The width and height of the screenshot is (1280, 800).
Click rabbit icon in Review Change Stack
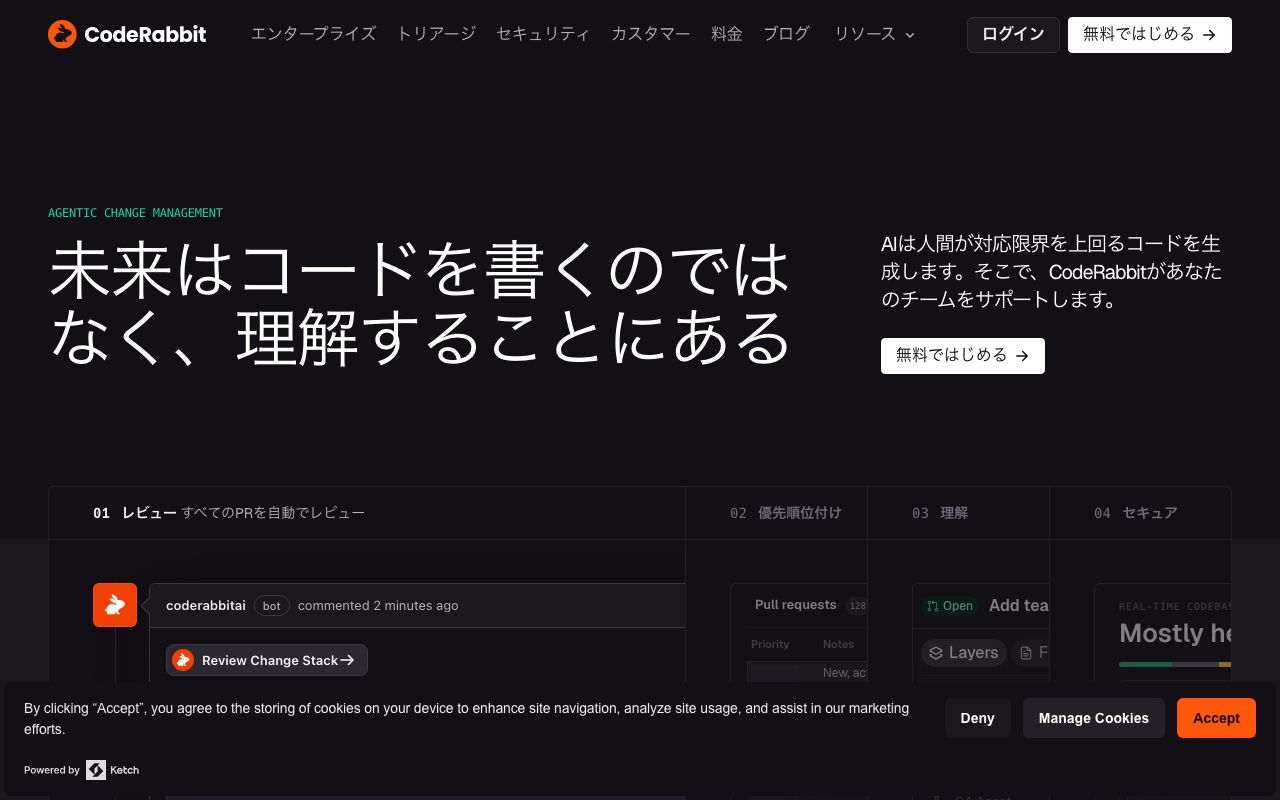tap(183, 660)
